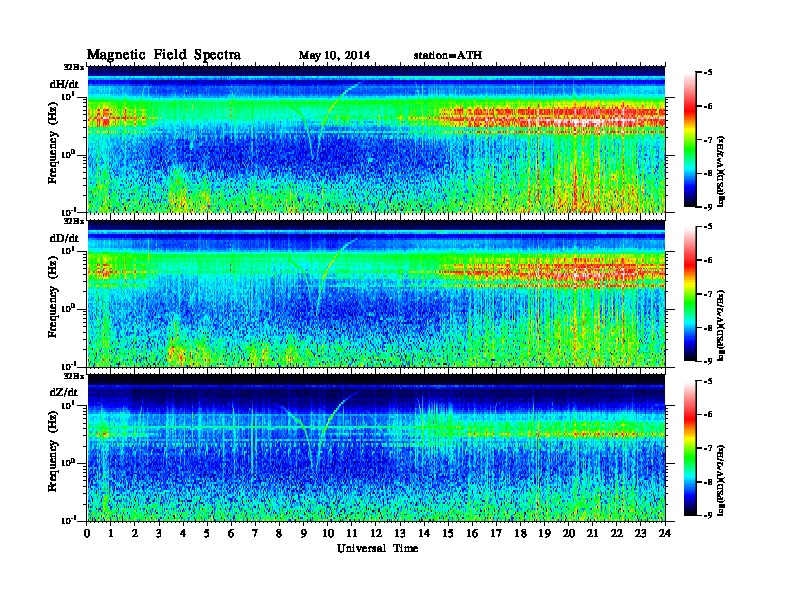Viewport: 792px width, 612px height.
Task: Click the "Universal Time" axis title
Action: [377, 548]
